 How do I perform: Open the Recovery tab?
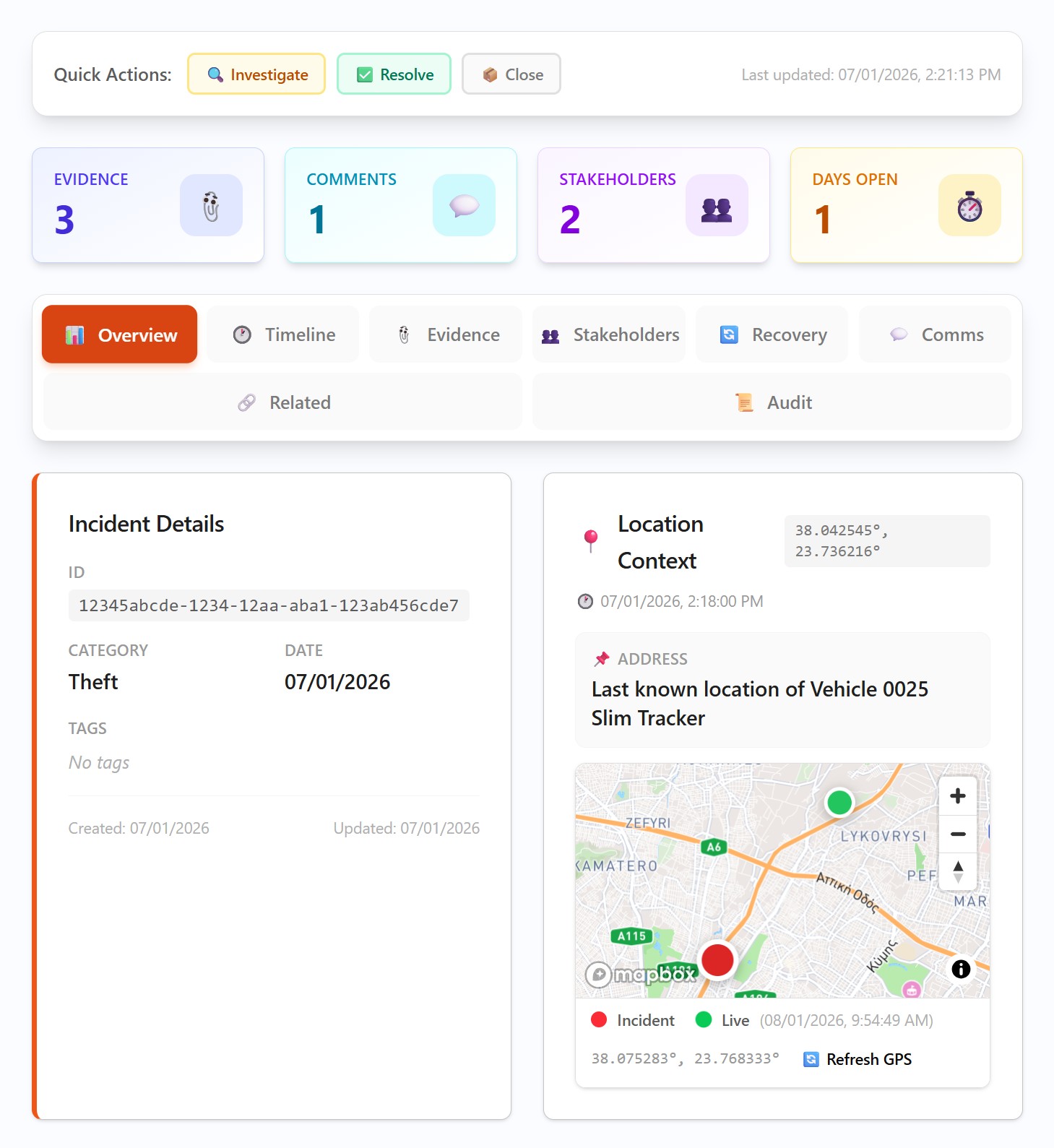pos(772,335)
